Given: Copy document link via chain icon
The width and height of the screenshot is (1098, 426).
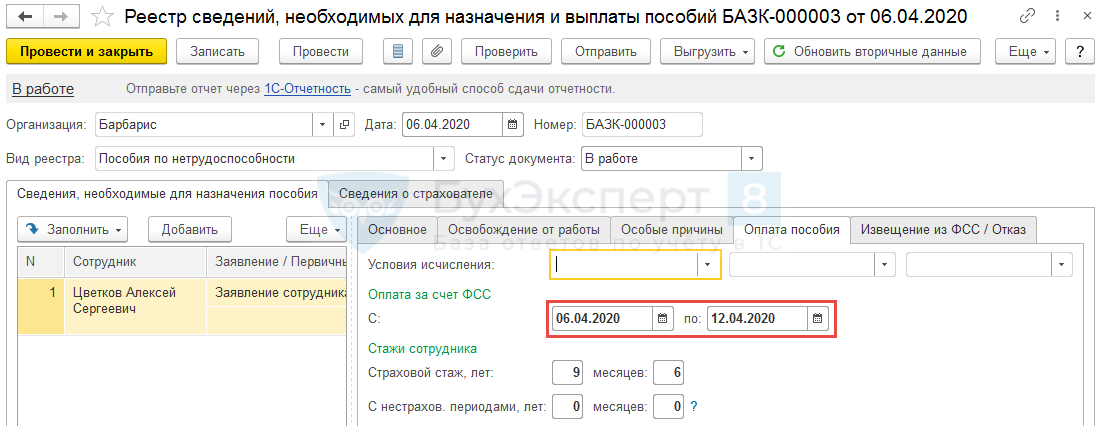Looking at the screenshot, I should [x=1028, y=17].
